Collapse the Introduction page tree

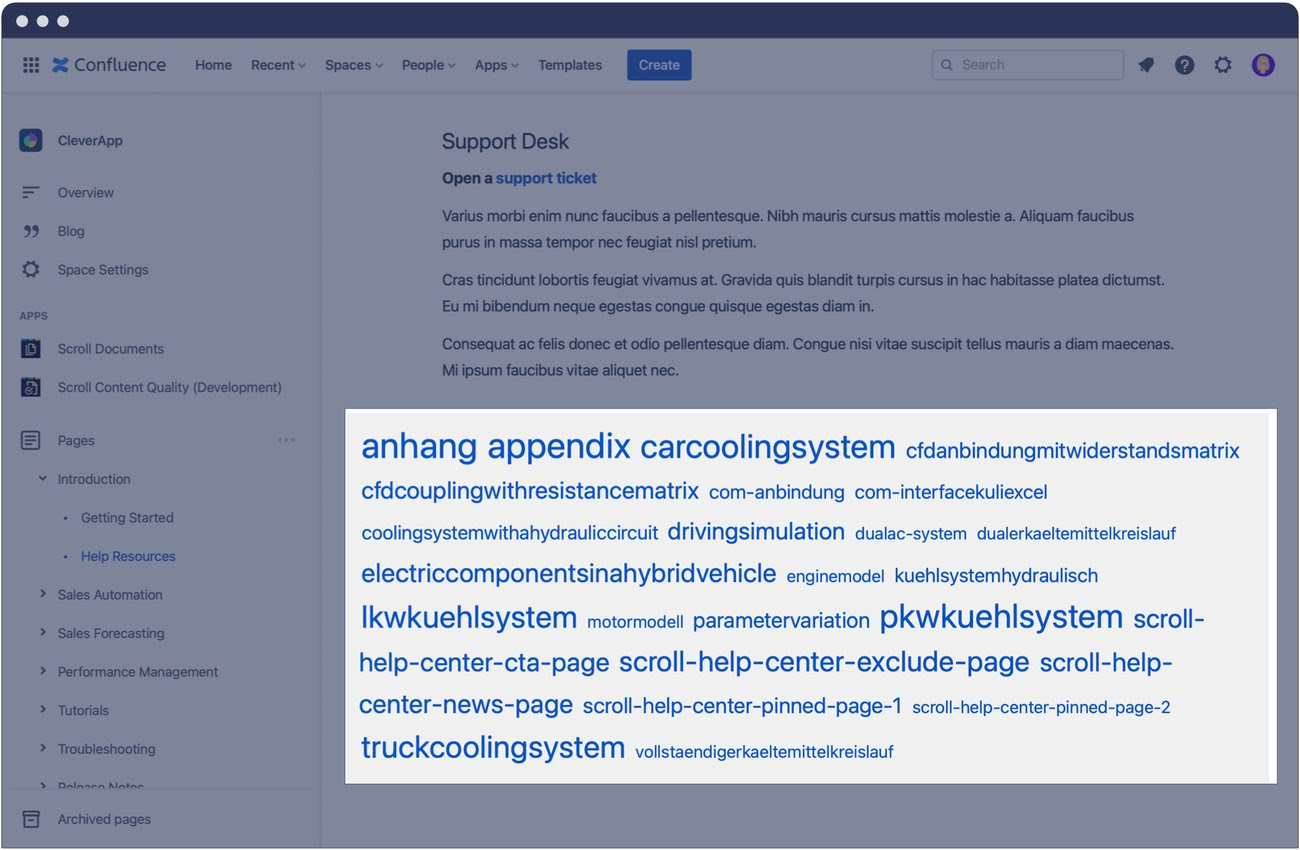(x=43, y=479)
